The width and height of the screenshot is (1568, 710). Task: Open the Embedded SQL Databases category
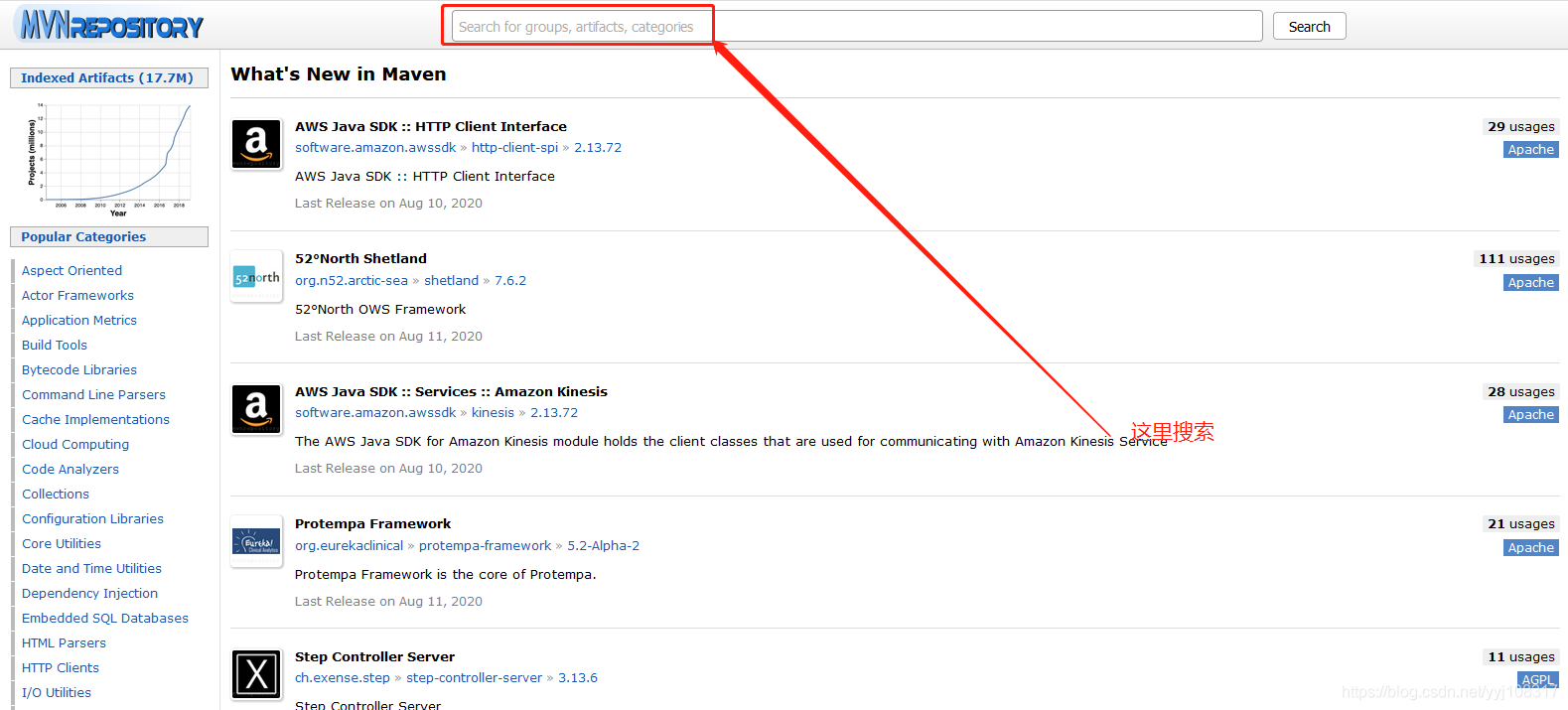pos(105,618)
